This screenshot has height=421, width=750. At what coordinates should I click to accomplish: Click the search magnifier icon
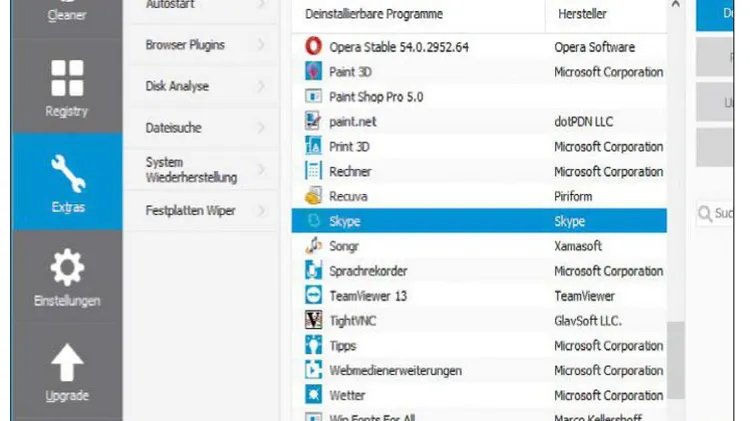pos(705,213)
